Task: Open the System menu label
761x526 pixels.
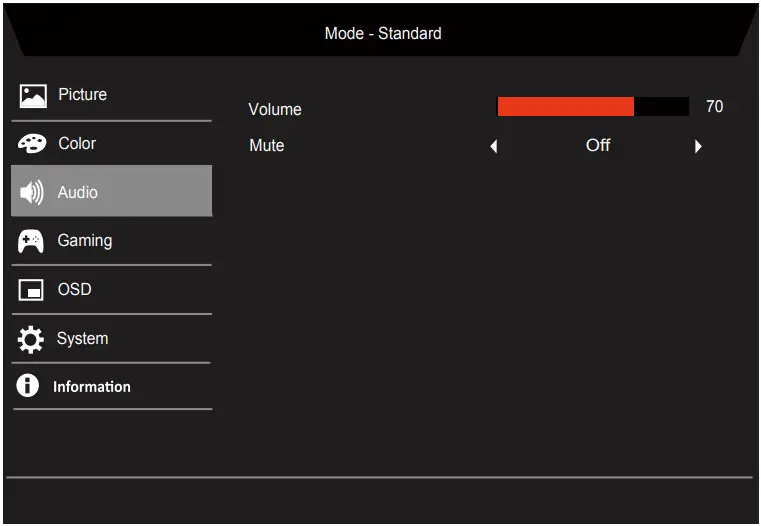Action: click(x=82, y=339)
